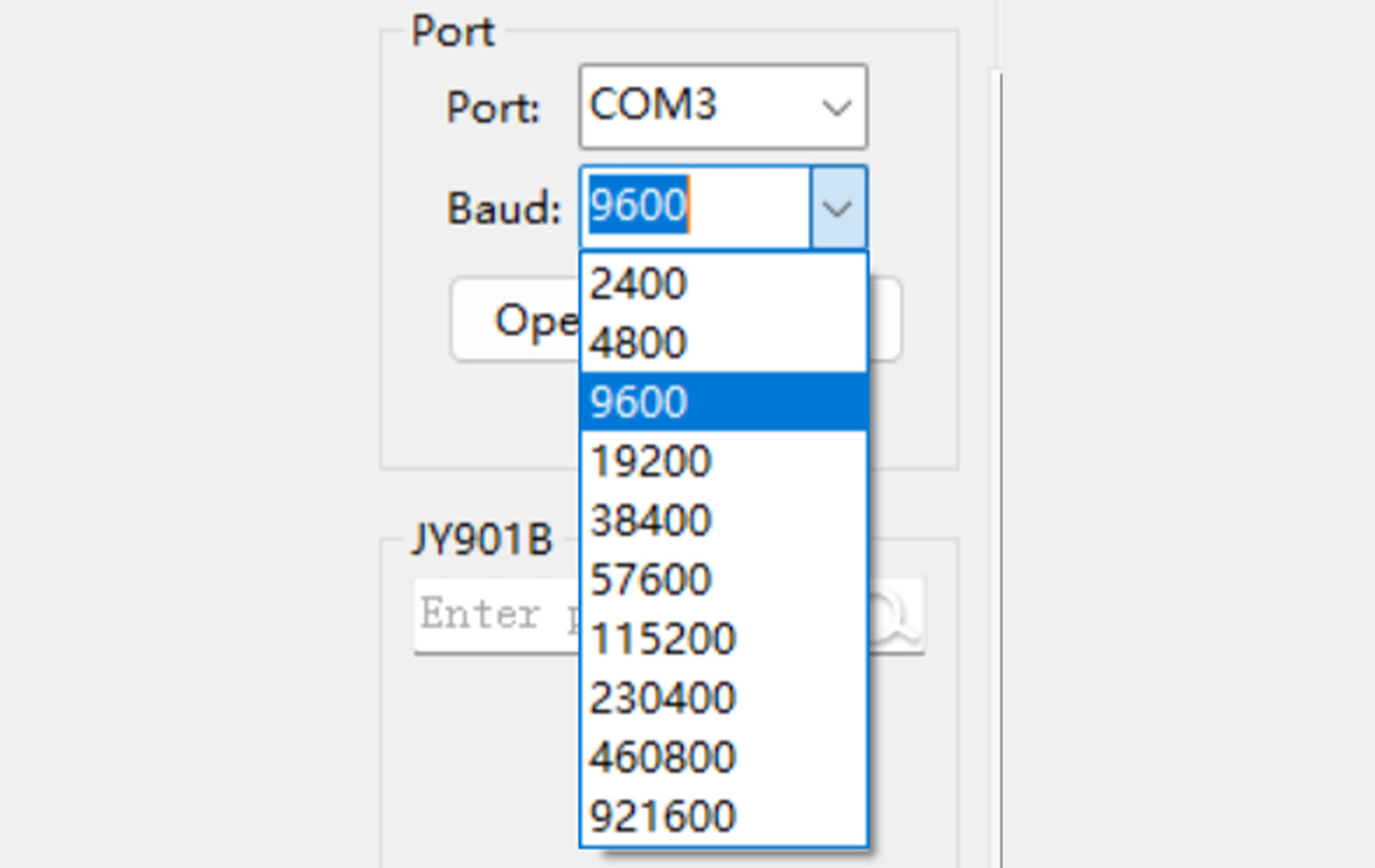Viewport: 1375px width, 868px height.
Task: Set baud rate to 57600
Action: click(x=723, y=580)
